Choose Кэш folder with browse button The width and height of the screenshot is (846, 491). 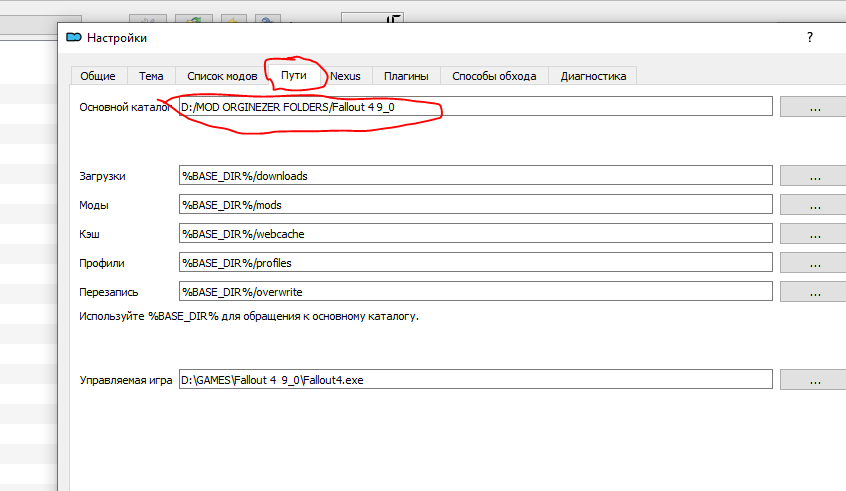814,233
